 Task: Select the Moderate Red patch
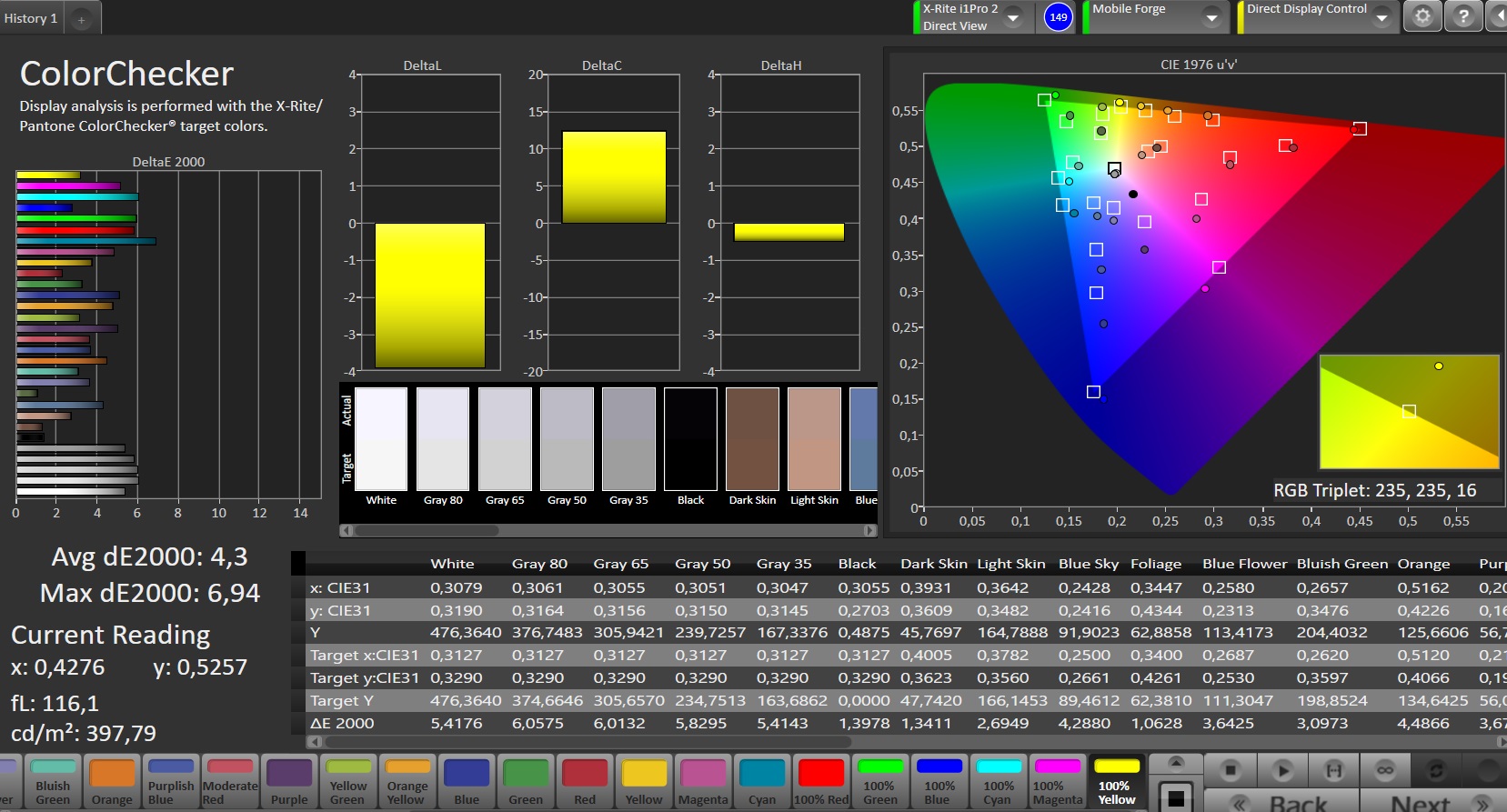230,781
